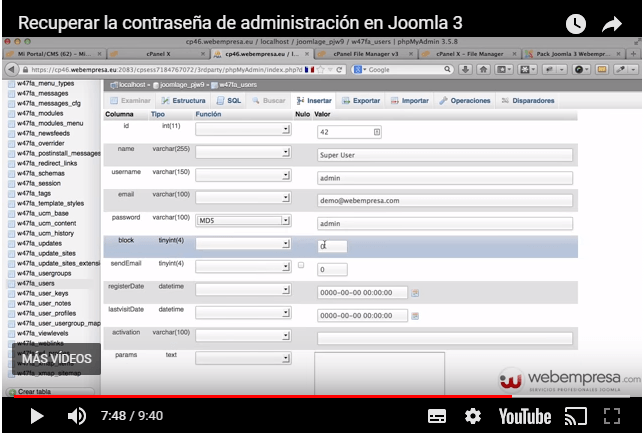Open calendar icon beside registerDate value
The image size is (644, 433).
tap(415, 293)
